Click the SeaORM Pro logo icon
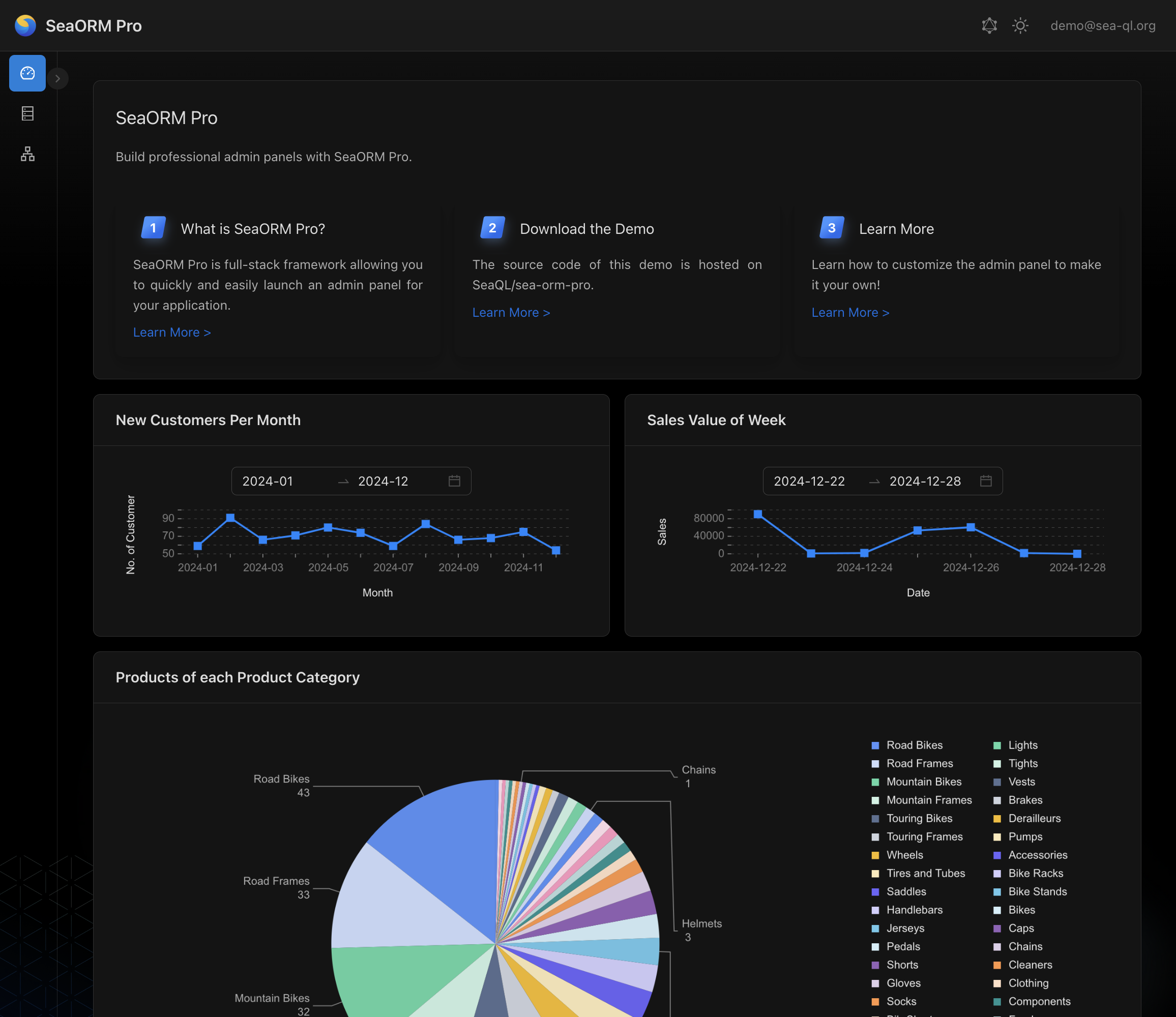 tap(25, 25)
